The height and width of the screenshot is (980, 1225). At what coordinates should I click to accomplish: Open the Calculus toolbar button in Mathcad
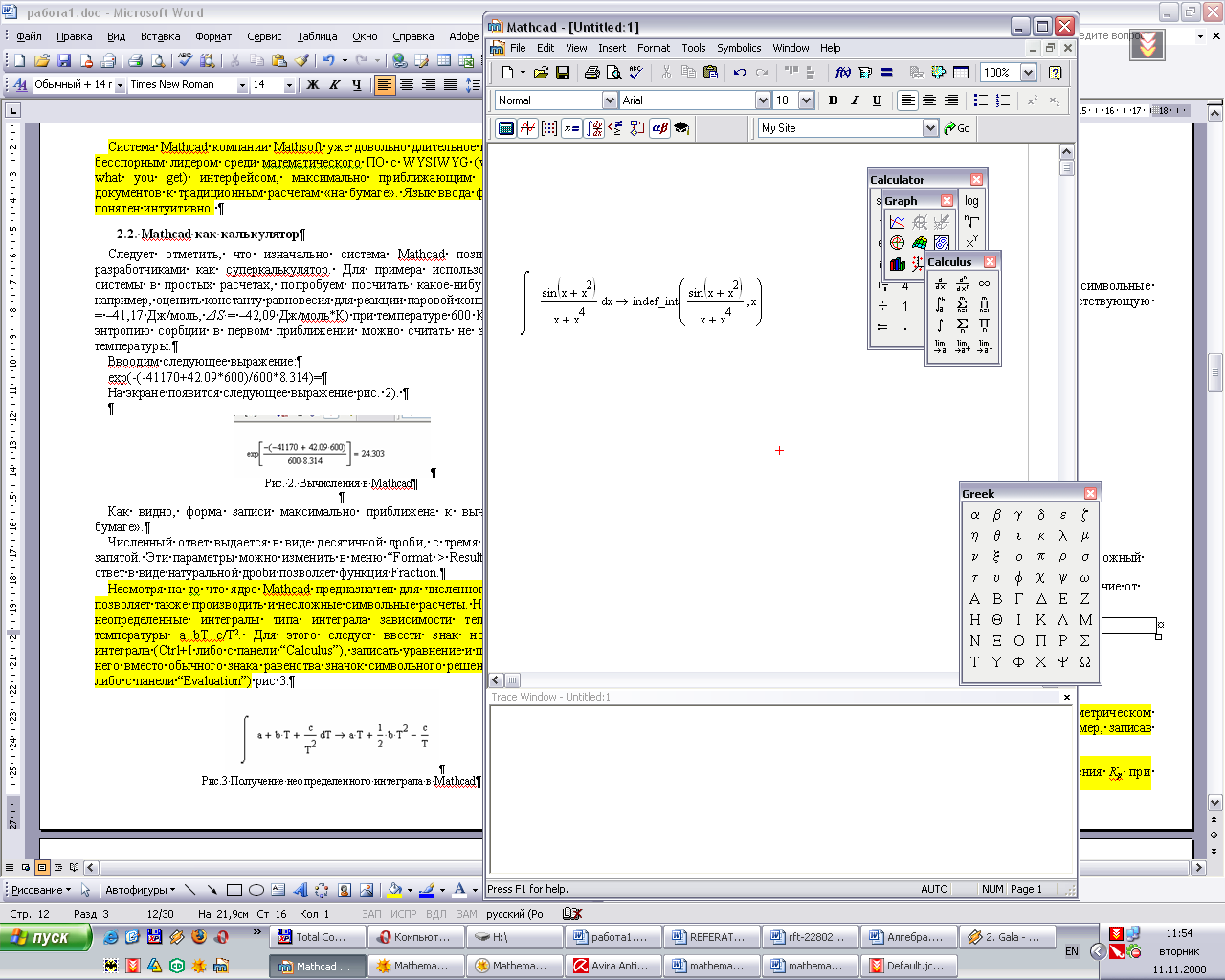[x=593, y=128]
